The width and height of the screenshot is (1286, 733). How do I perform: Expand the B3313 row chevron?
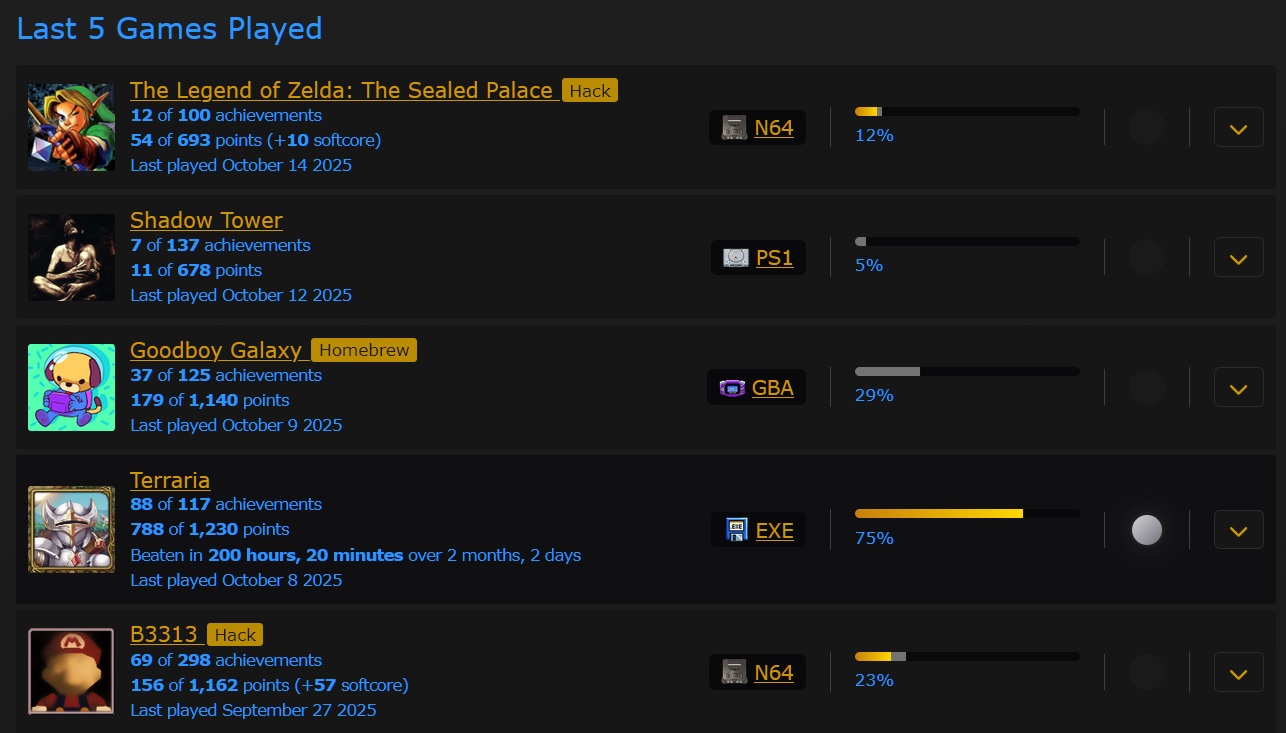pos(1238,672)
